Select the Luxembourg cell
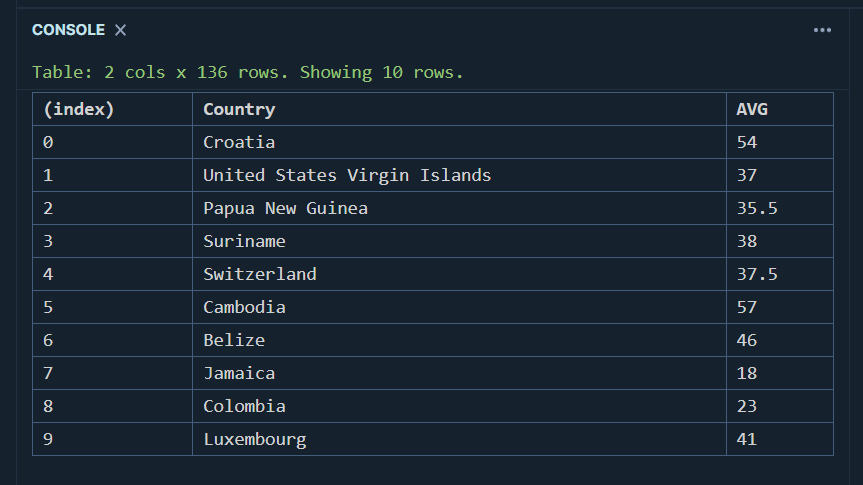The image size is (863, 485). point(254,439)
